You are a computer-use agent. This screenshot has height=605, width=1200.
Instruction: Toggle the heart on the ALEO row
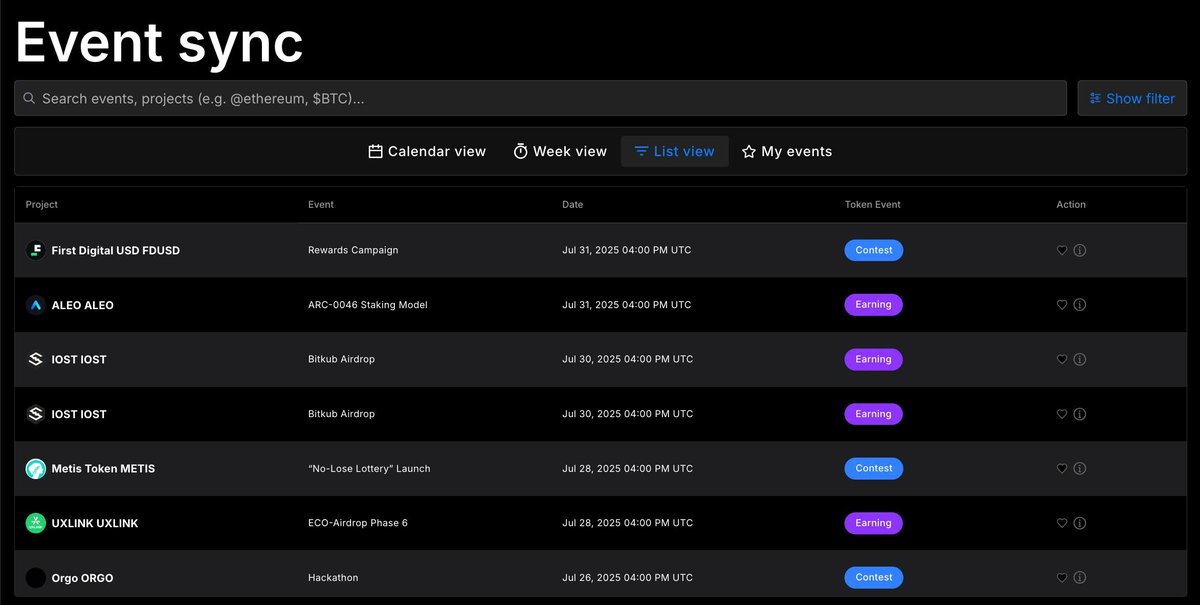1062,305
